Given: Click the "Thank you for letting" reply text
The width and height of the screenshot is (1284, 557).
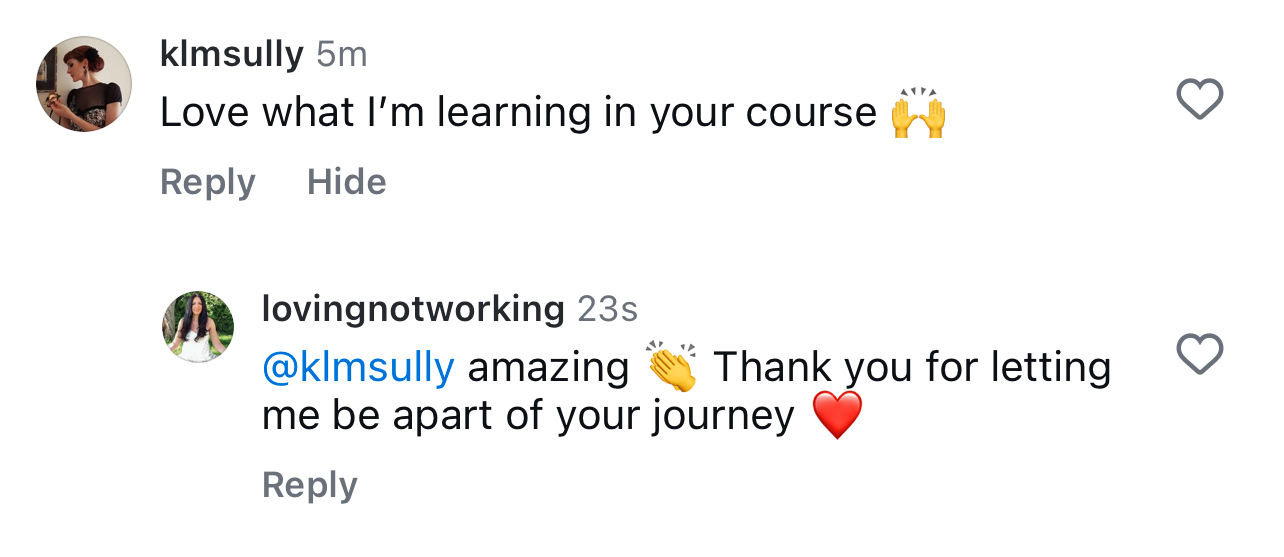Looking at the screenshot, I should click(x=911, y=368).
